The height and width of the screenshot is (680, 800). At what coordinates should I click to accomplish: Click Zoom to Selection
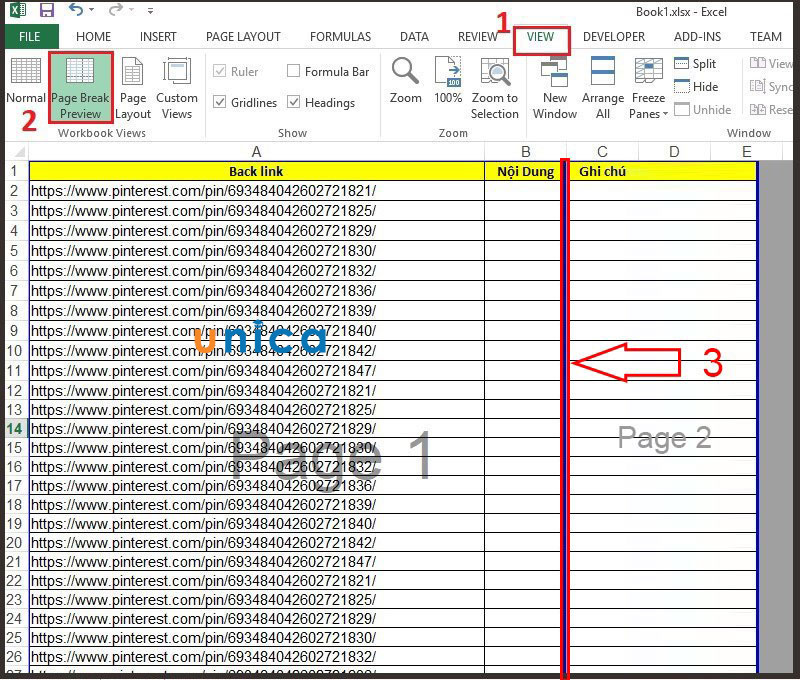pos(494,88)
